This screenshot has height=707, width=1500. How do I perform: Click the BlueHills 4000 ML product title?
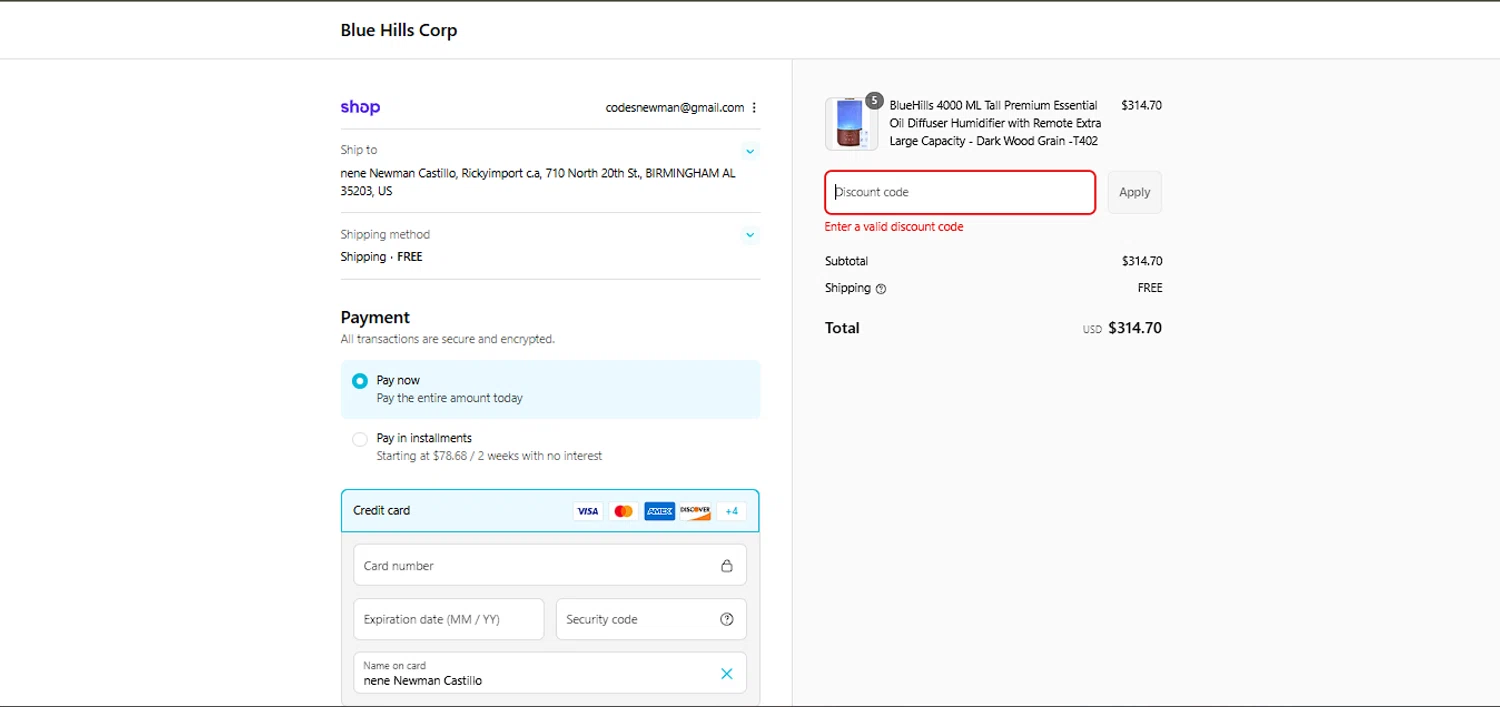(995, 123)
